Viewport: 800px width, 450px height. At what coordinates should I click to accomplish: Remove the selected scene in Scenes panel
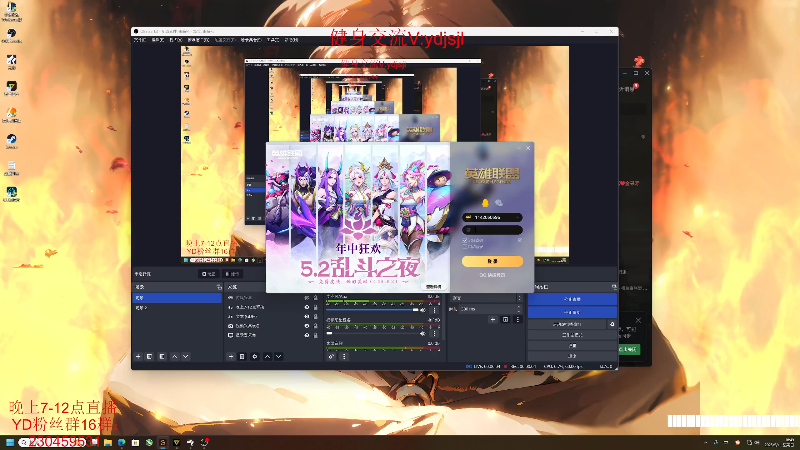point(149,357)
